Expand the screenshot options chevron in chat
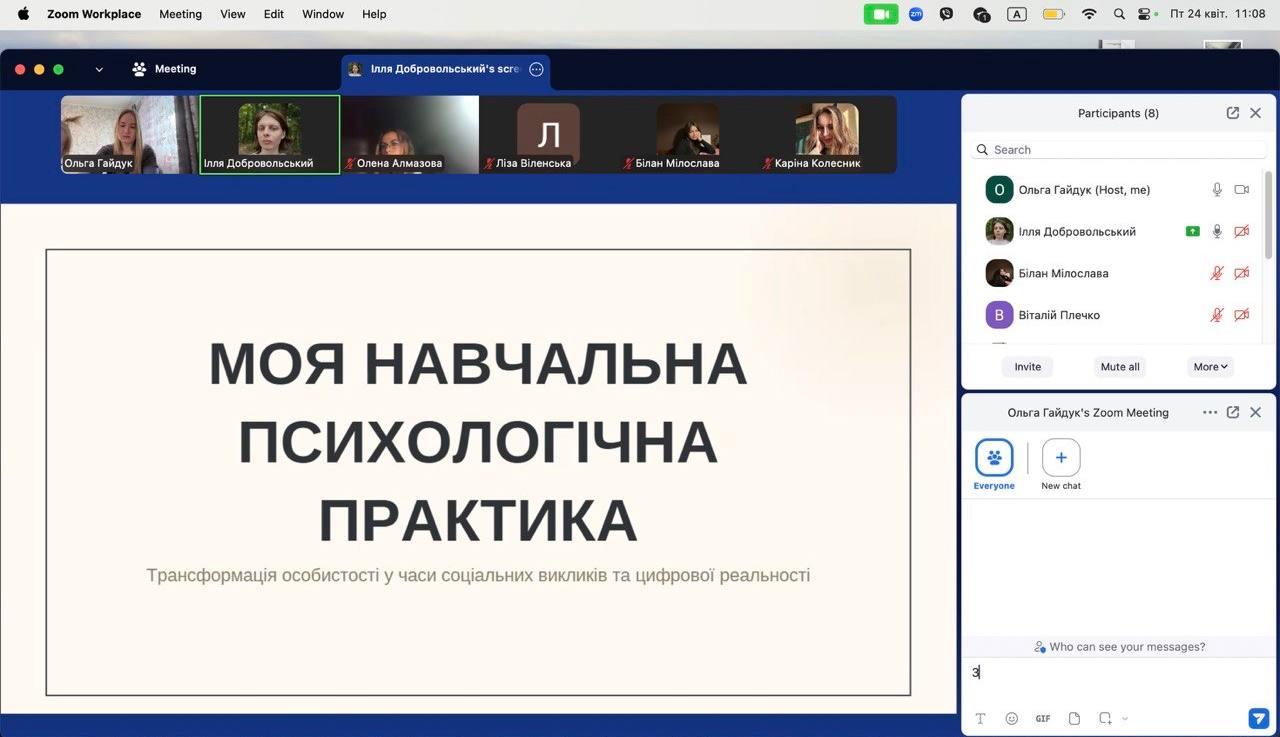1280x737 pixels. tap(1125, 718)
